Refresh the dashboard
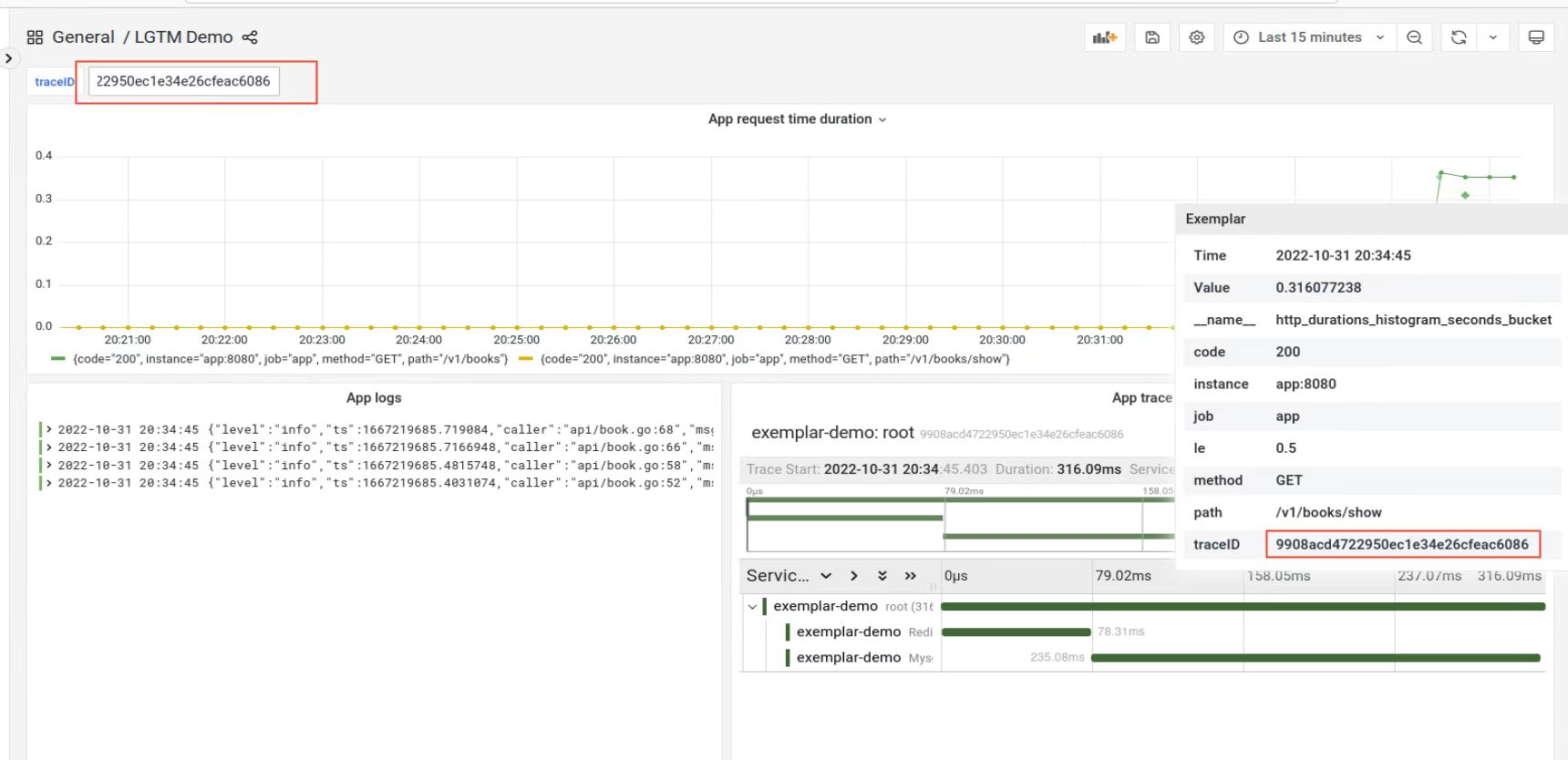The image size is (1568, 760). coord(1459,37)
